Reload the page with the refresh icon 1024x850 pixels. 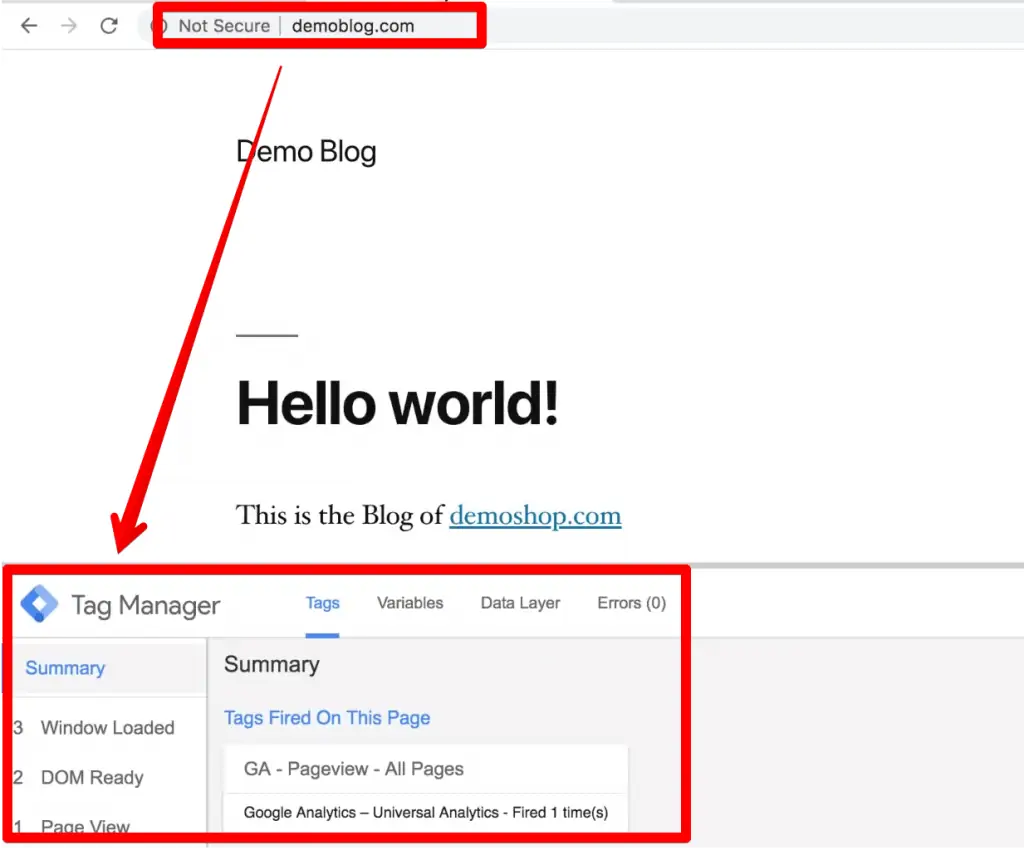click(108, 25)
